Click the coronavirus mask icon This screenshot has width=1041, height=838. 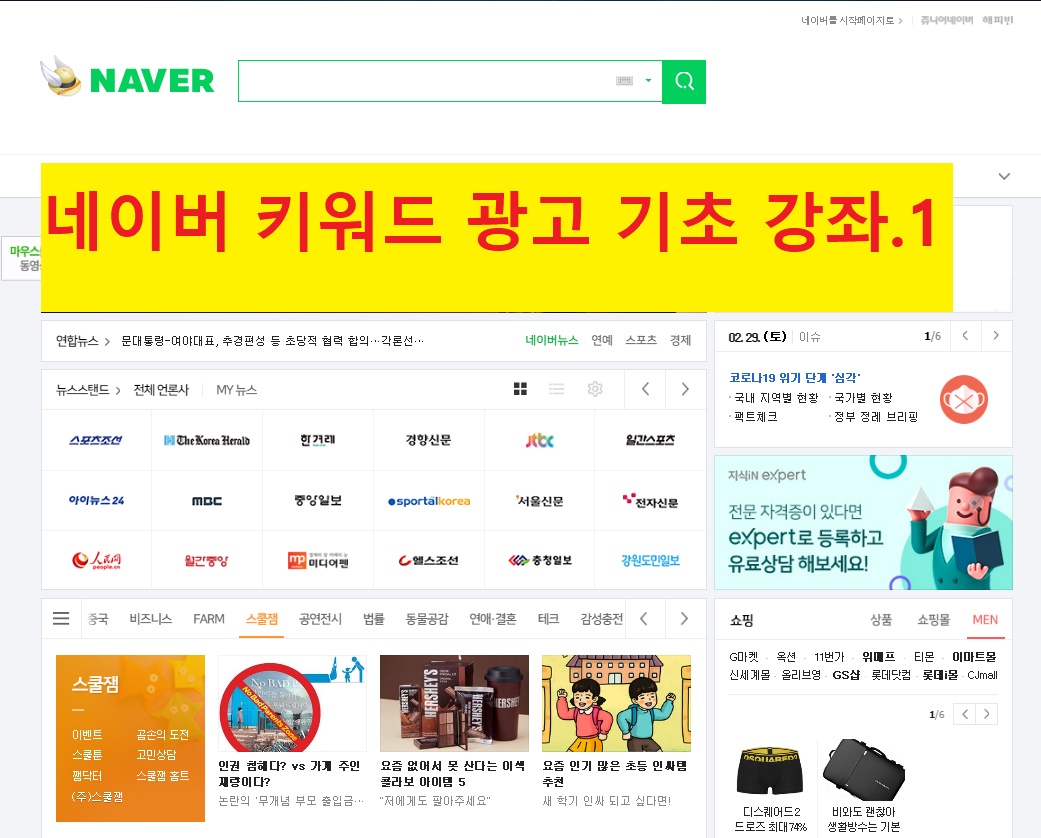click(x=964, y=400)
